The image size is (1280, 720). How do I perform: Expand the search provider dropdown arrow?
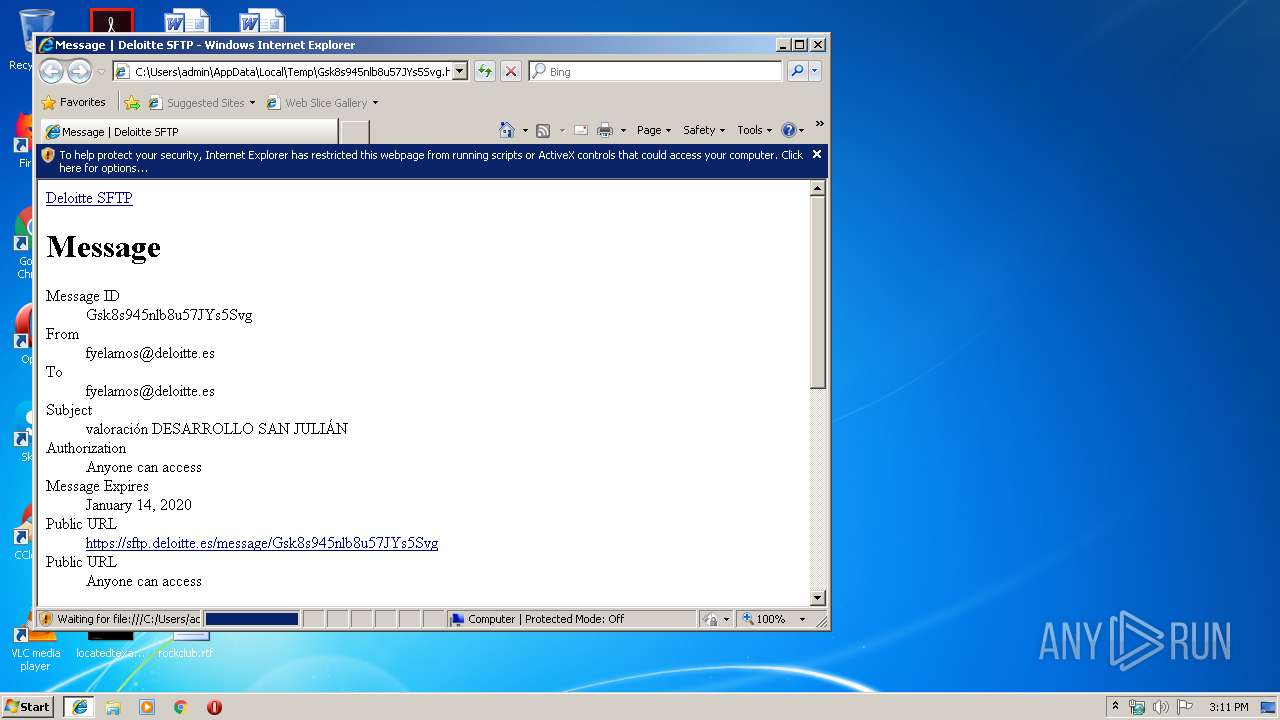tap(815, 71)
